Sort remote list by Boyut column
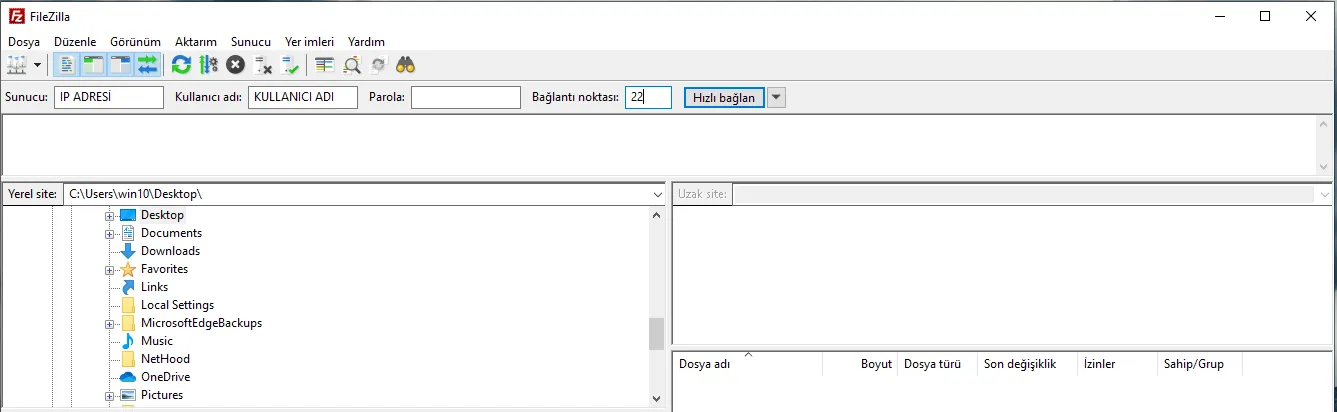This screenshot has height=412, width=1337. click(860, 364)
